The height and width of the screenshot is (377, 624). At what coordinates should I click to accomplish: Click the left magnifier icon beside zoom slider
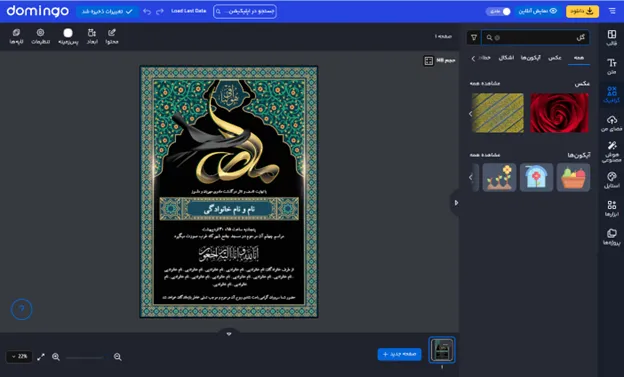pyautogui.click(x=56, y=357)
